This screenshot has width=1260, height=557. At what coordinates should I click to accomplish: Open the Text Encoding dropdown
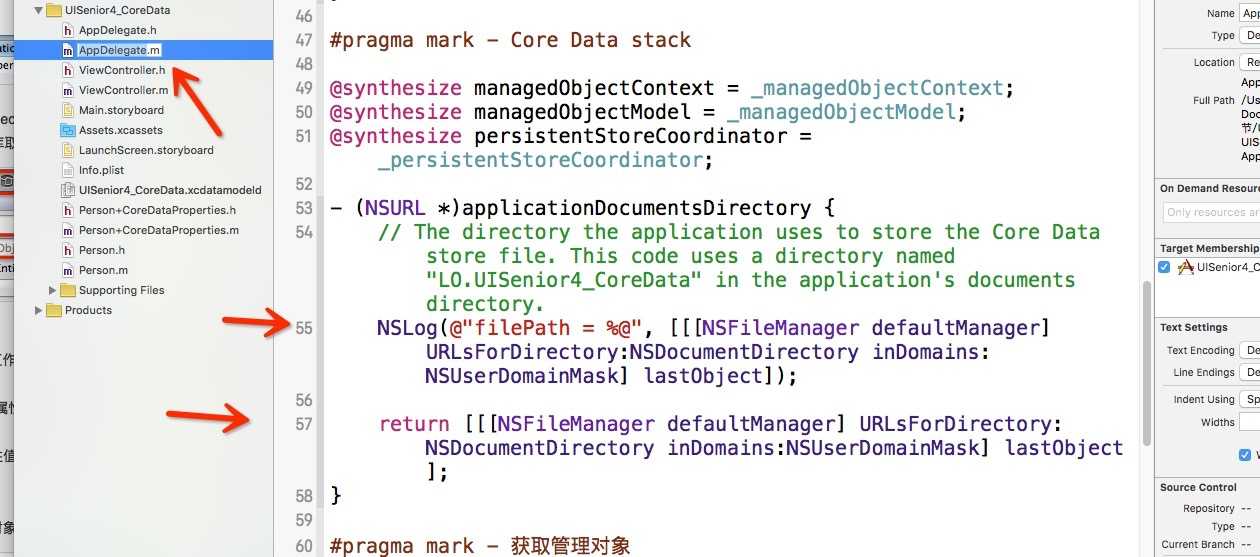point(1250,350)
